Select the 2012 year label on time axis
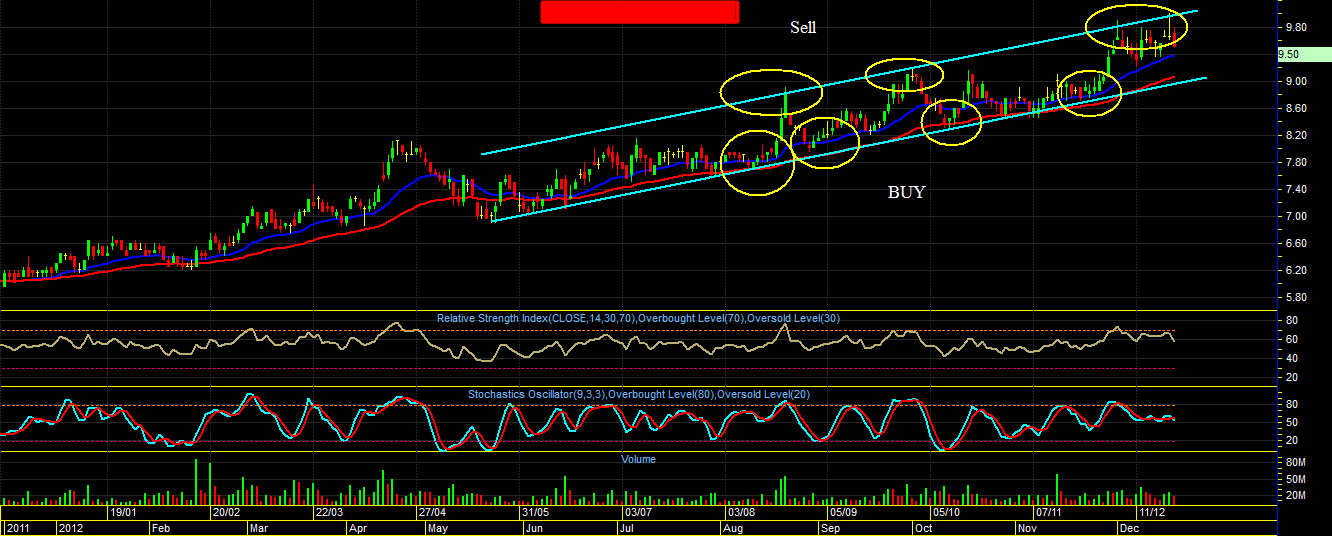1332x536 pixels. tap(72, 527)
